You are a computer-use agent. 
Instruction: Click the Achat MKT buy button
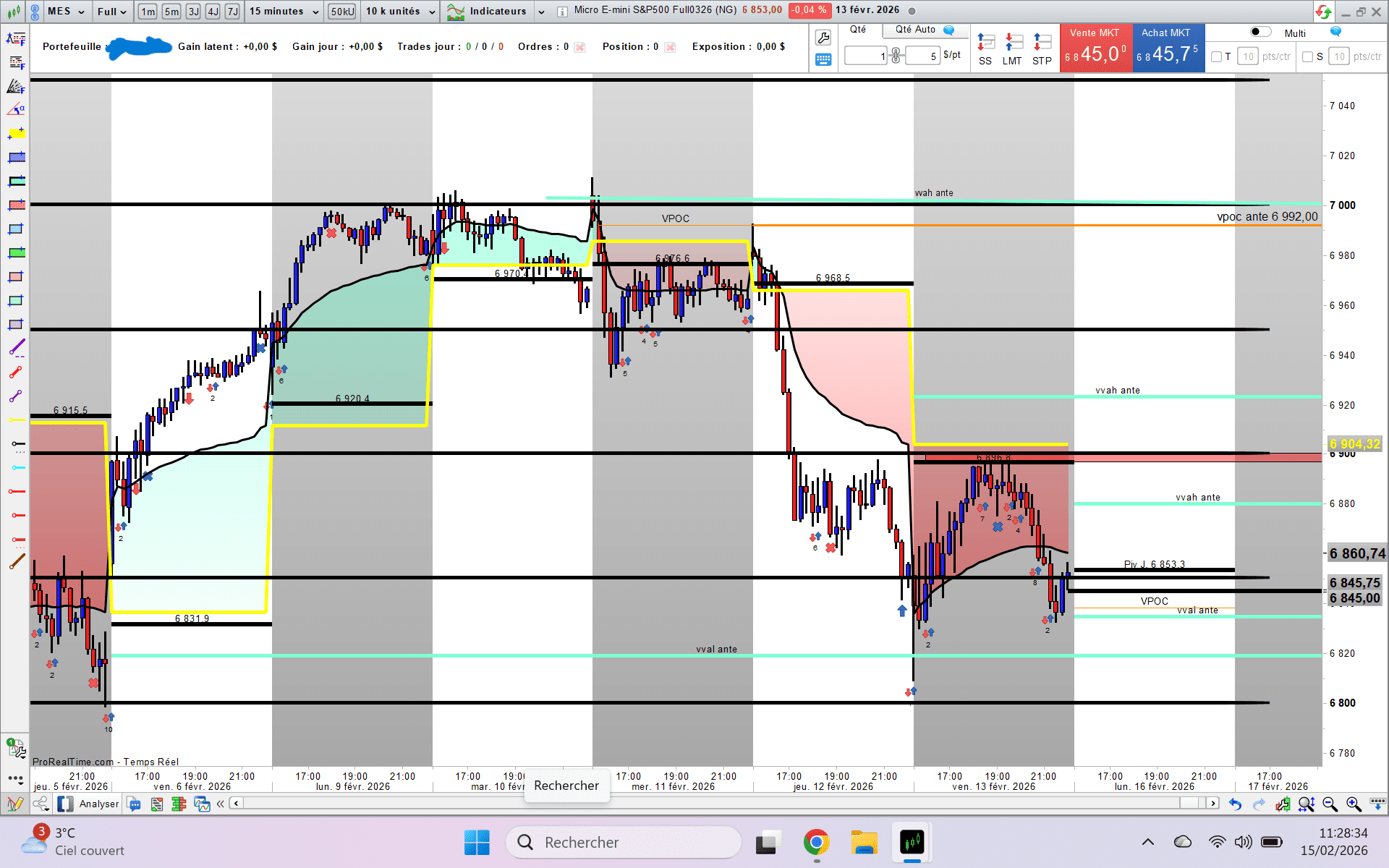click(x=1167, y=48)
